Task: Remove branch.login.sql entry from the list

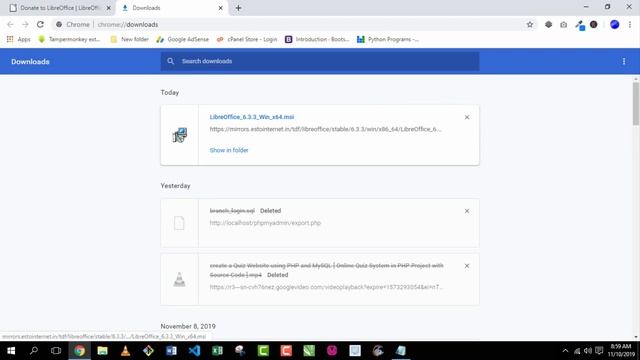Action: [x=467, y=211]
